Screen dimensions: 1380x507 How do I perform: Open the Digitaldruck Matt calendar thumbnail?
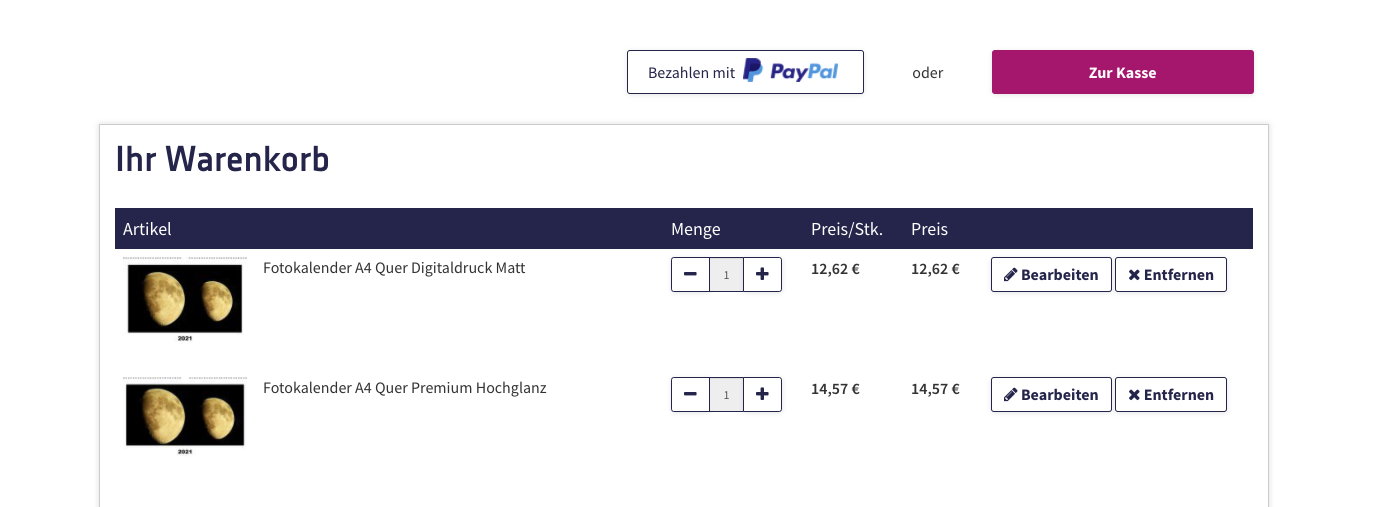(x=185, y=299)
